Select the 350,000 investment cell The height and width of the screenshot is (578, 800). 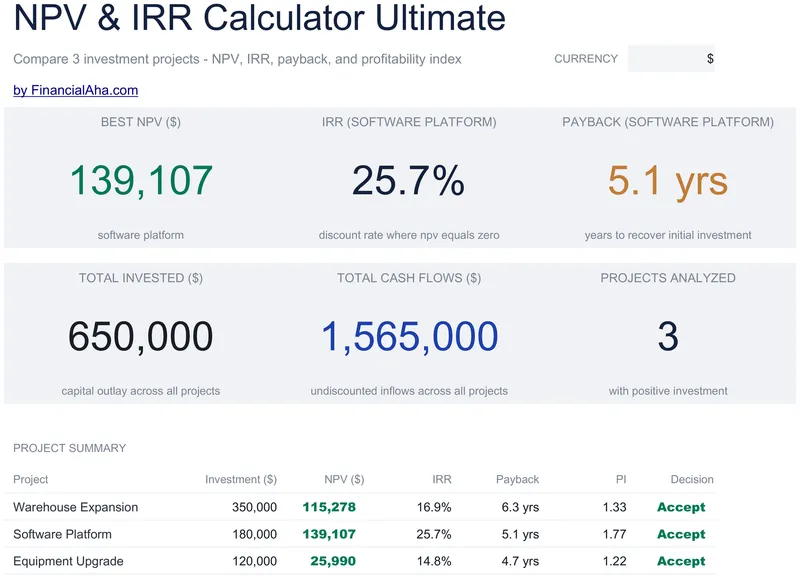(254, 507)
